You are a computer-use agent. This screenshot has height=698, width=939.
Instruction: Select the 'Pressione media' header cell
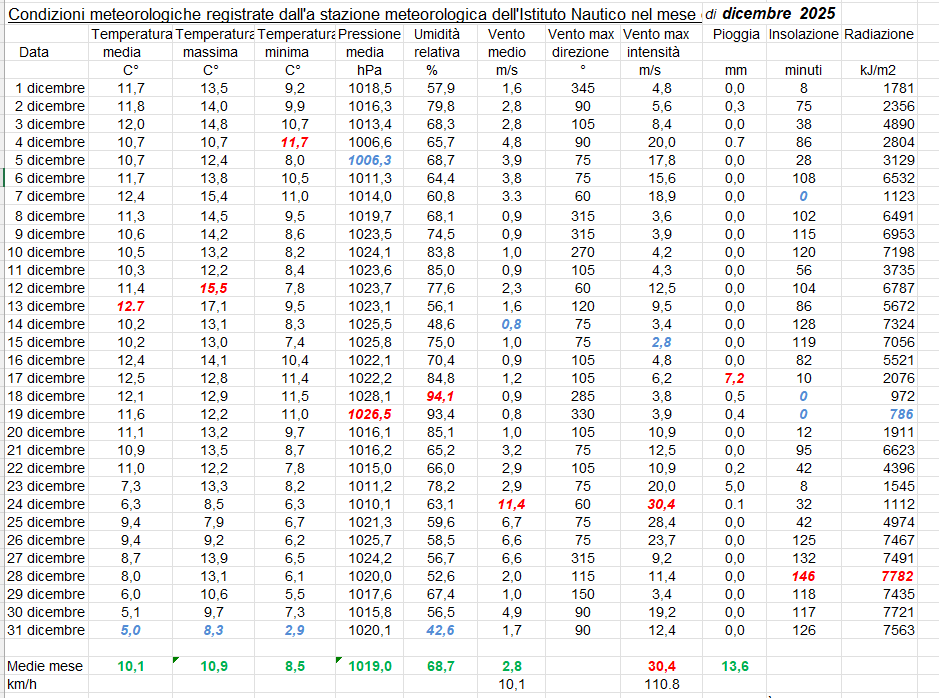369,43
